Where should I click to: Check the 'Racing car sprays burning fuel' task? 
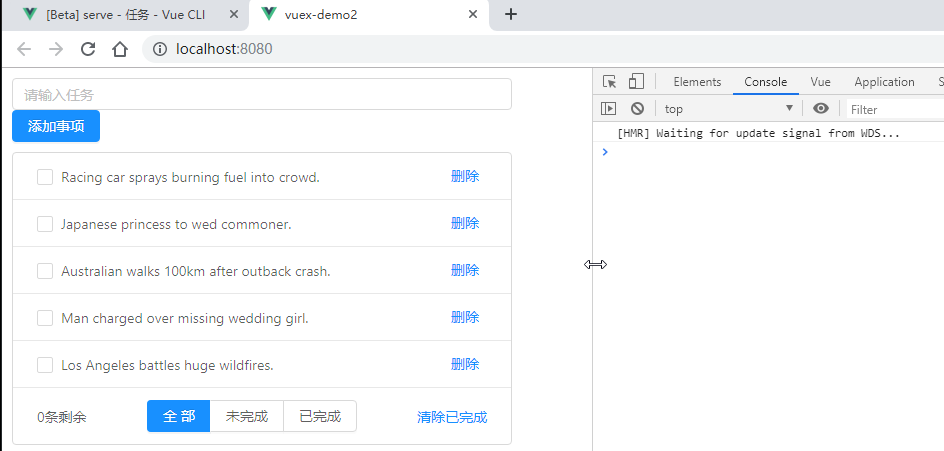[x=45, y=177]
